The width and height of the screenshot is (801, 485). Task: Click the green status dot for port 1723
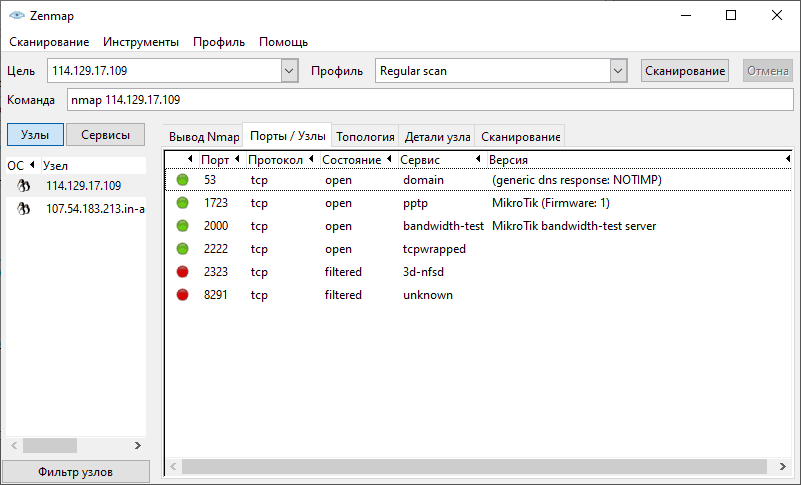(x=182, y=203)
